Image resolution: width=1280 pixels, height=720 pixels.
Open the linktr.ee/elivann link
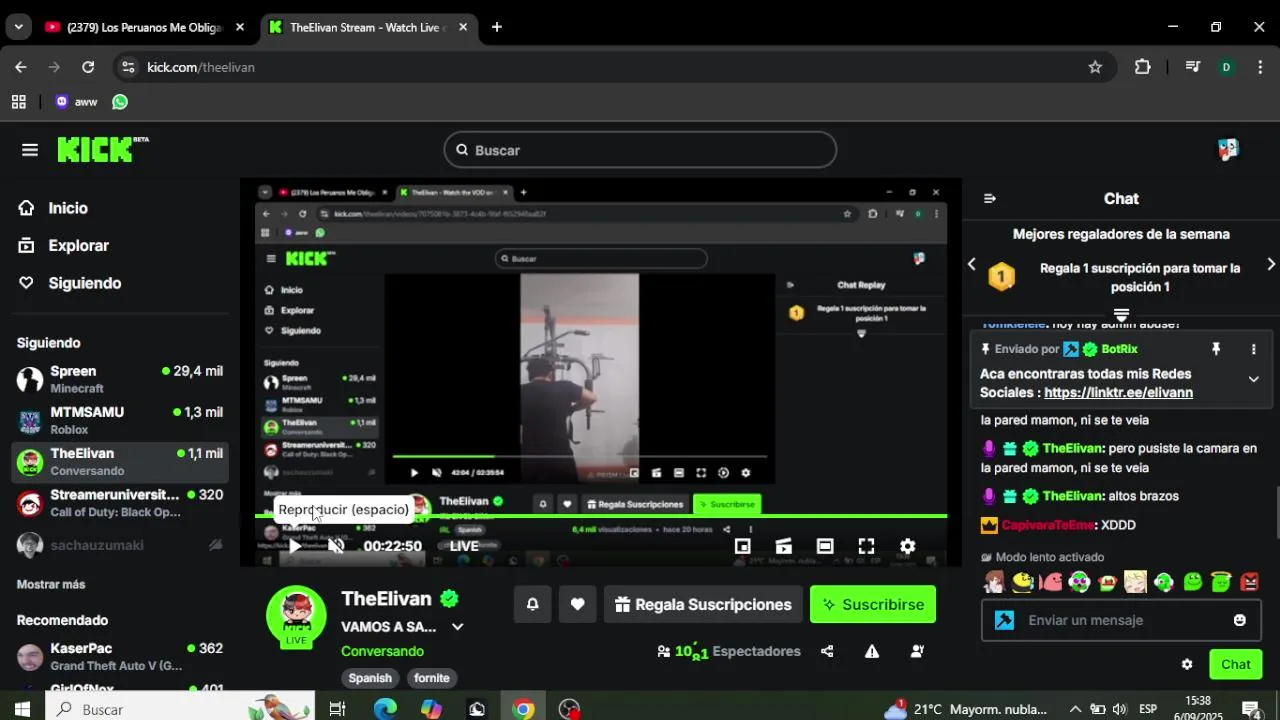(1118, 393)
